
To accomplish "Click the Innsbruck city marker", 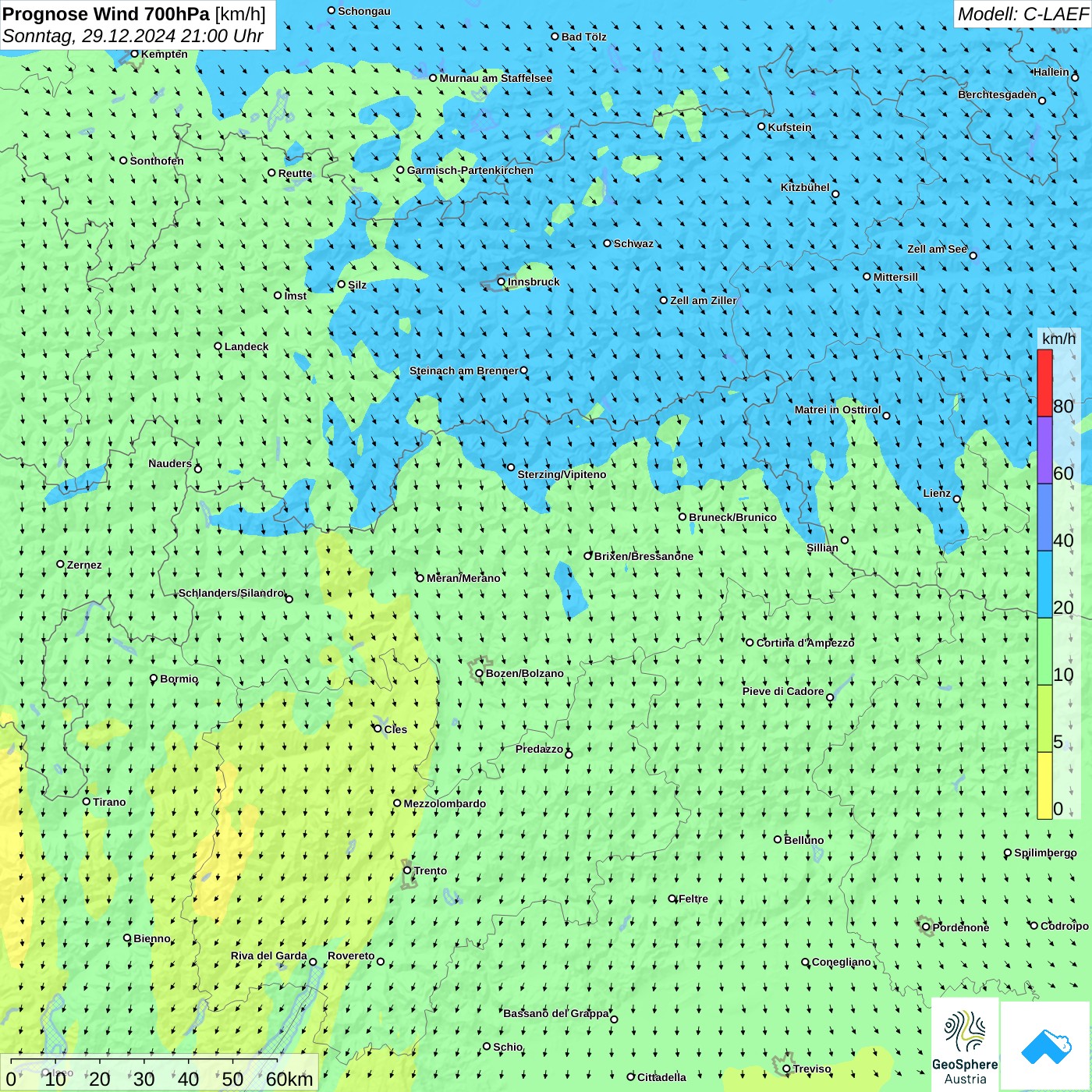I will click(x=502, y=282).
